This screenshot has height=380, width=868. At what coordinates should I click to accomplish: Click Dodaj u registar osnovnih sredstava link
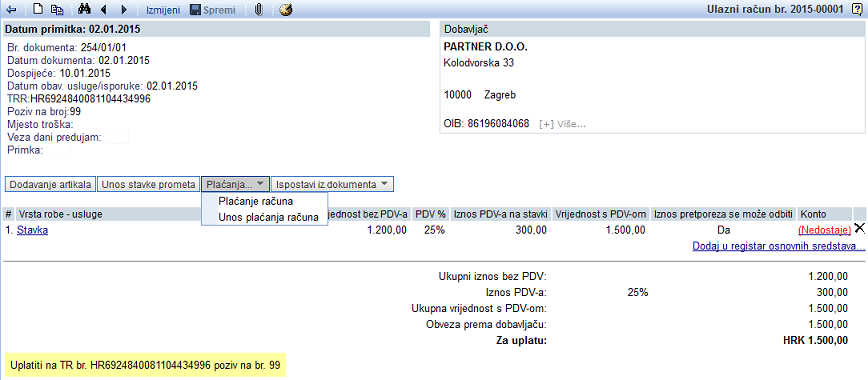778,246
